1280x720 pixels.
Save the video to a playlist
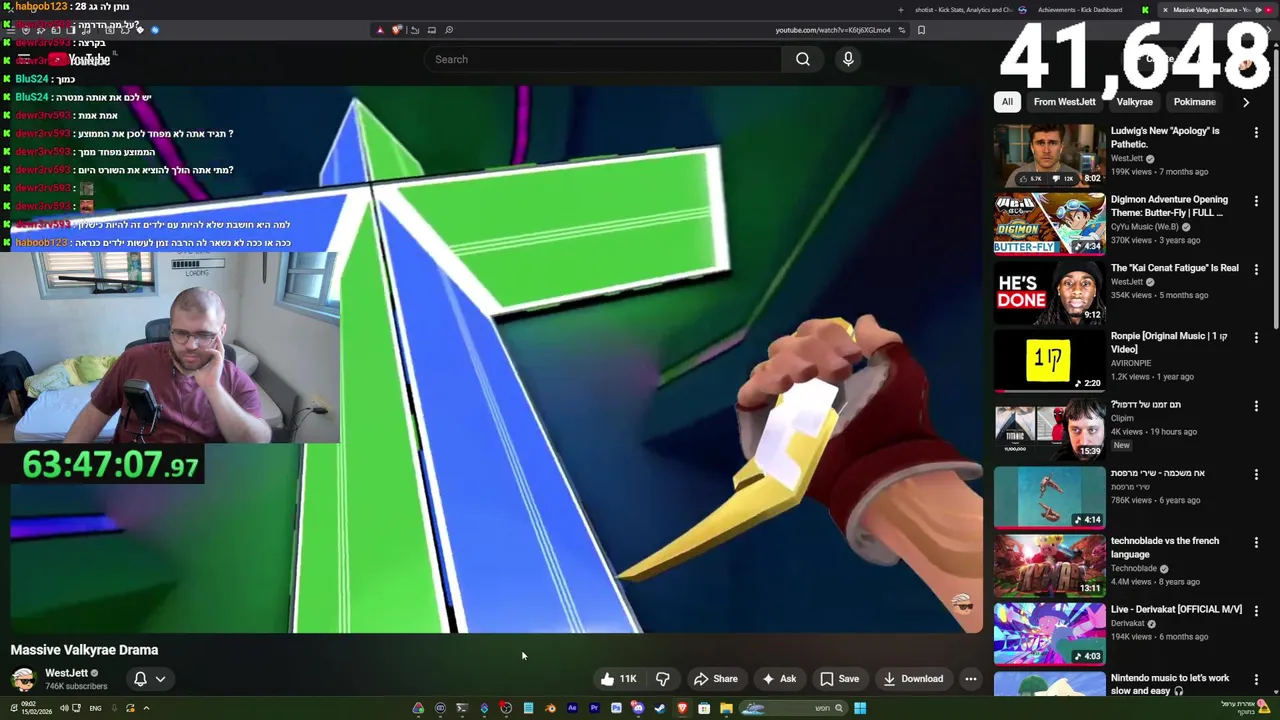pos(840,679)
